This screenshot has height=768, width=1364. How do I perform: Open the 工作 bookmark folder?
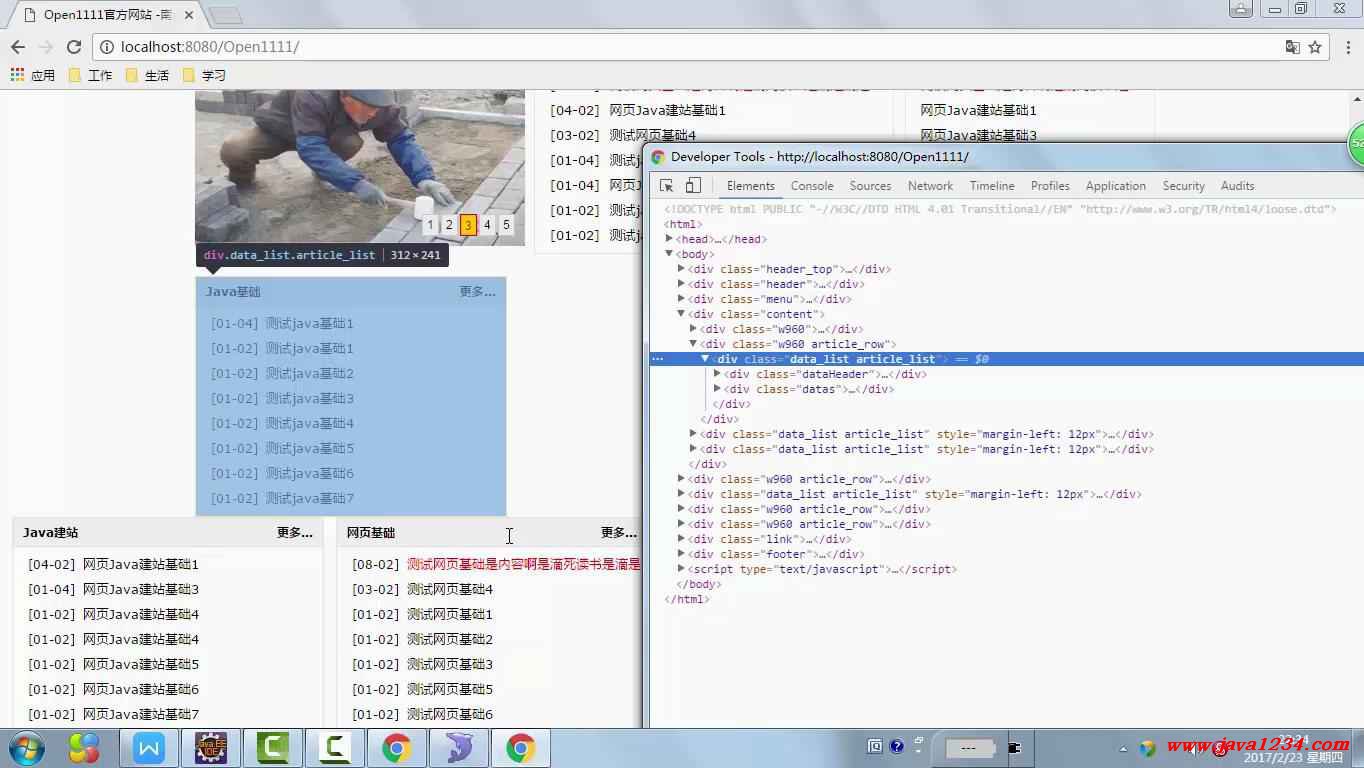coord(90,75)
